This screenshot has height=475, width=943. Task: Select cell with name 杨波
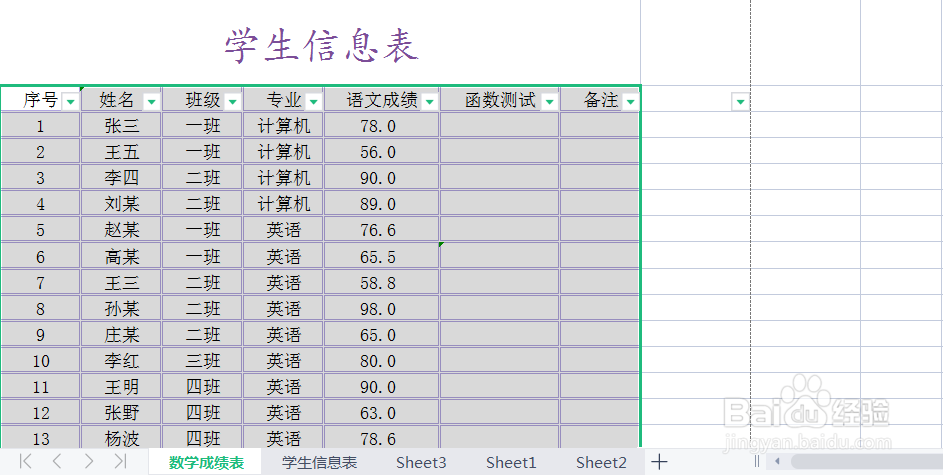click(121, 438)
